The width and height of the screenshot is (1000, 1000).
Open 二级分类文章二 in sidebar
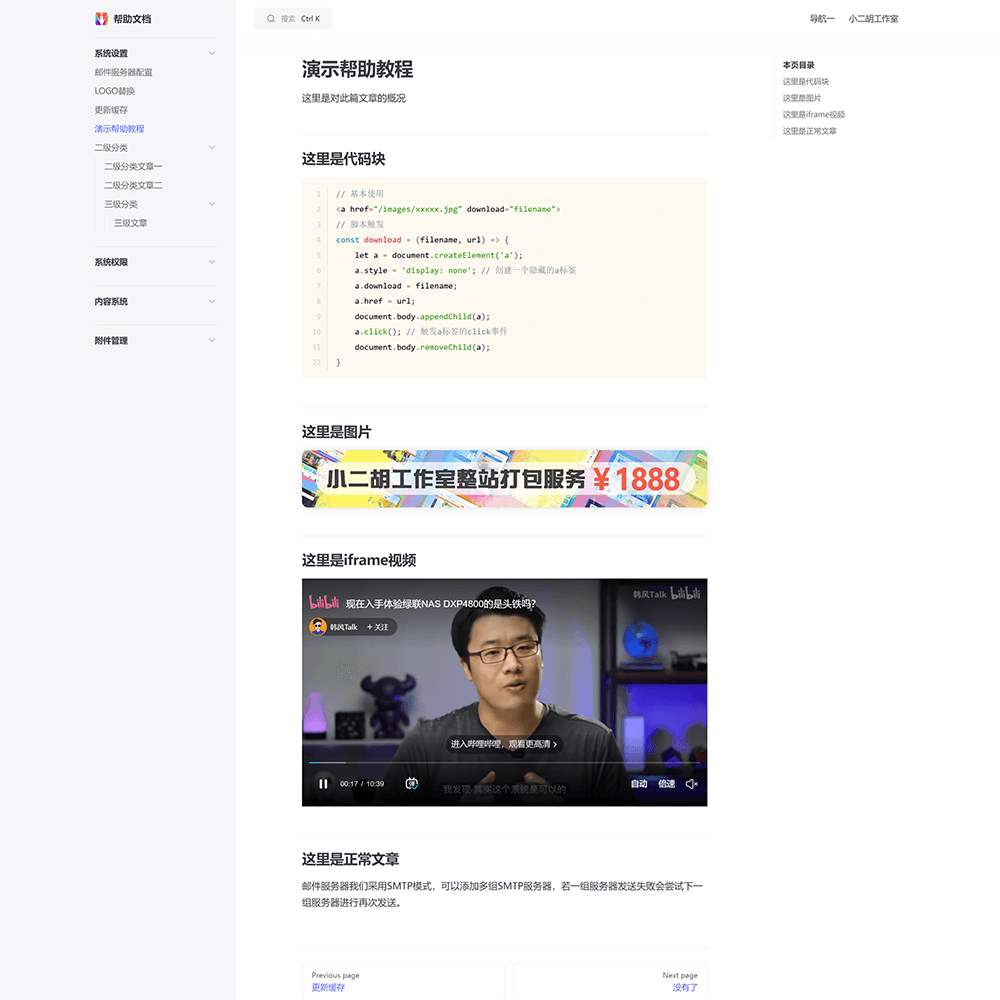(x=133, y=186)
